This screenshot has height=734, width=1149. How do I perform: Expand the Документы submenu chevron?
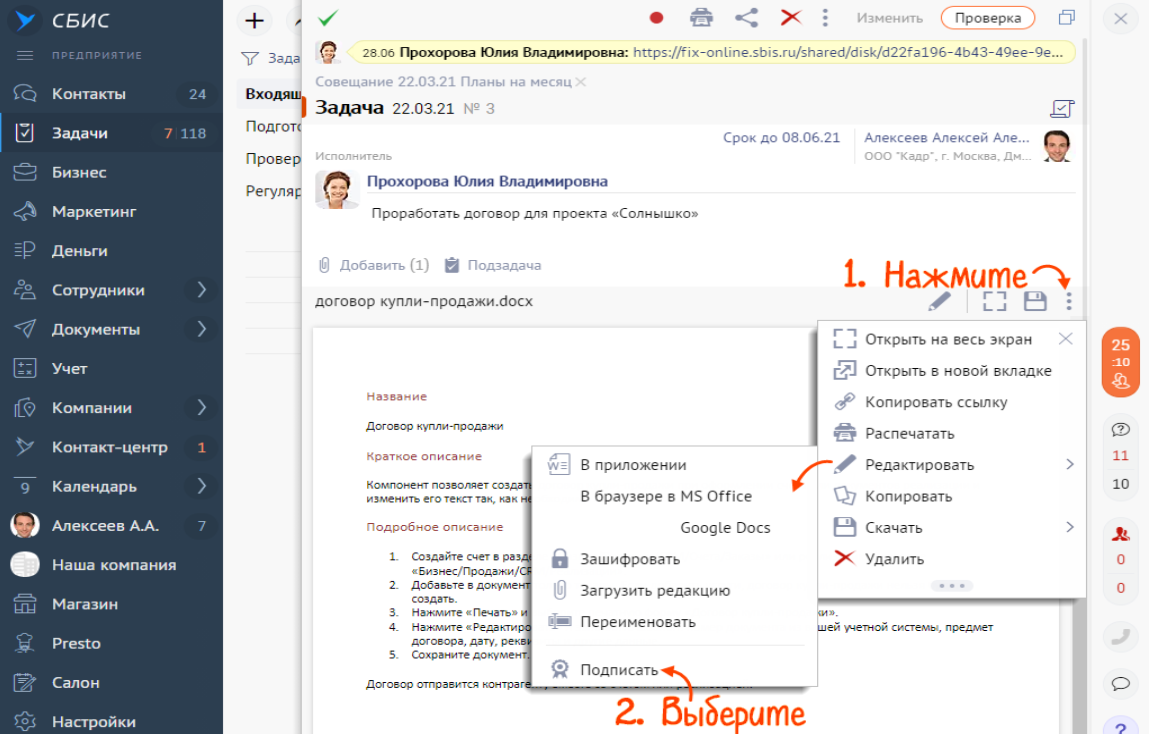[x=202, y=329]
